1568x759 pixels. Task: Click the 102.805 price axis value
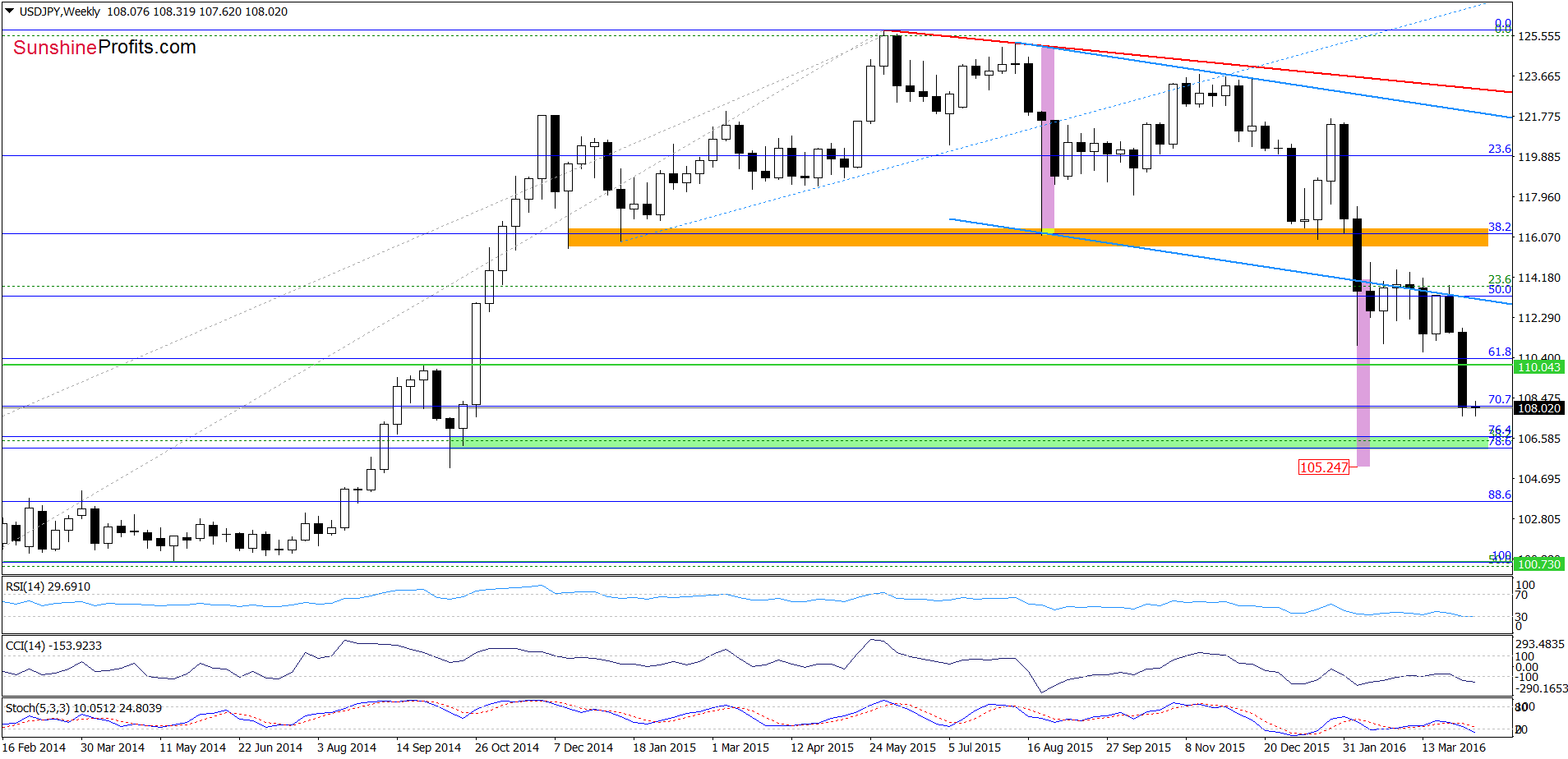click(x=1538, y=519)
